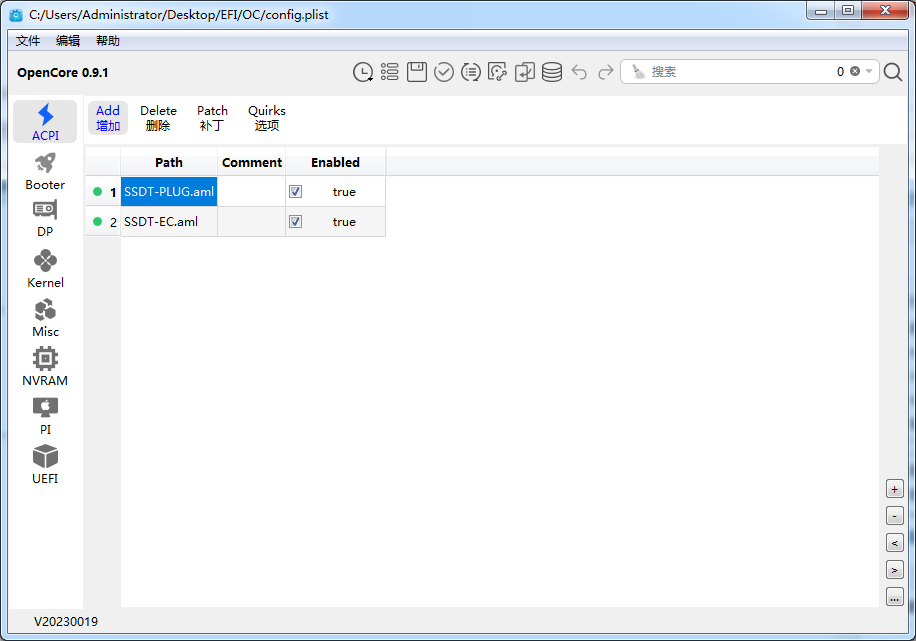Screen dimensions: 916x641
Task: Switch to the Patch 补丁 tab
Action: [212, 118]
